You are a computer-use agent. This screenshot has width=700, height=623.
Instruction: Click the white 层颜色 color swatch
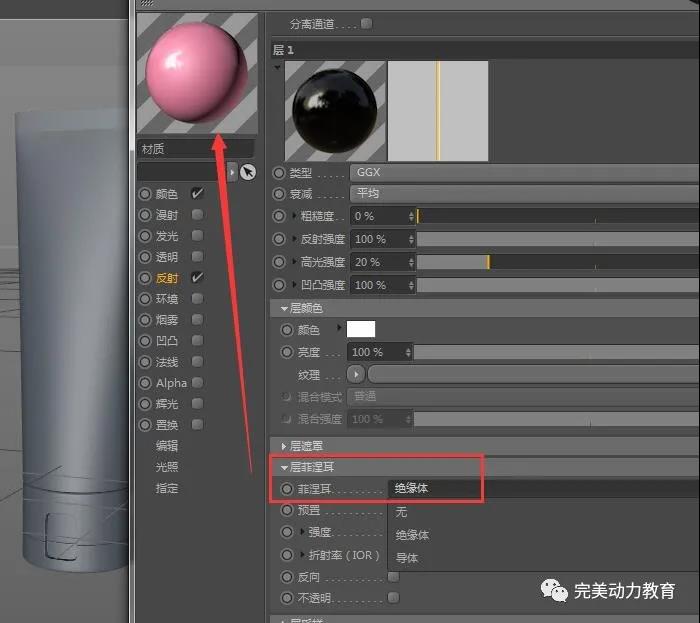coord(360,329)
